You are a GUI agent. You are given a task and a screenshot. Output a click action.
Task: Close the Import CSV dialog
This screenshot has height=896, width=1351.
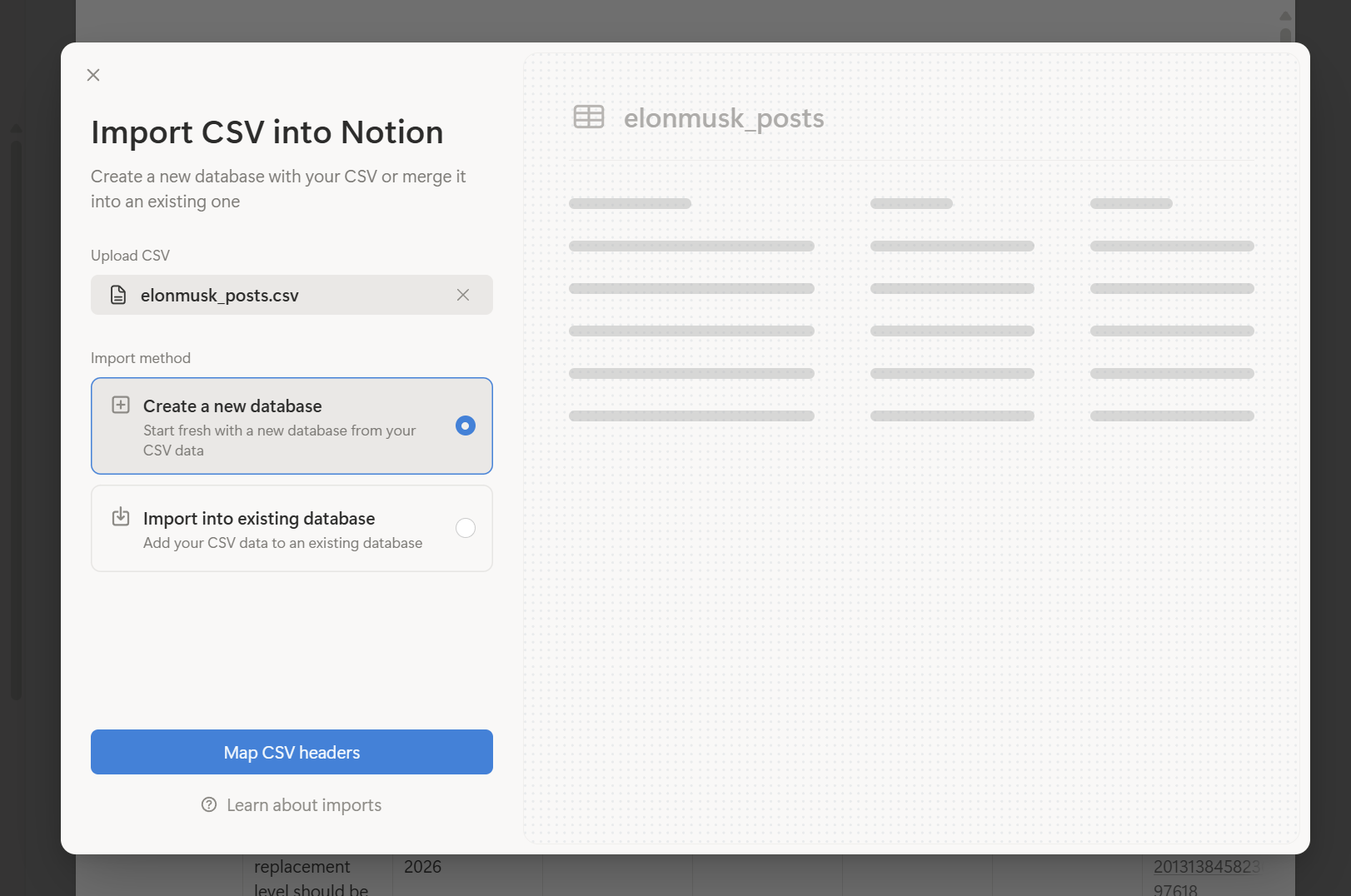pyautogui.click(x=93, y=75)
